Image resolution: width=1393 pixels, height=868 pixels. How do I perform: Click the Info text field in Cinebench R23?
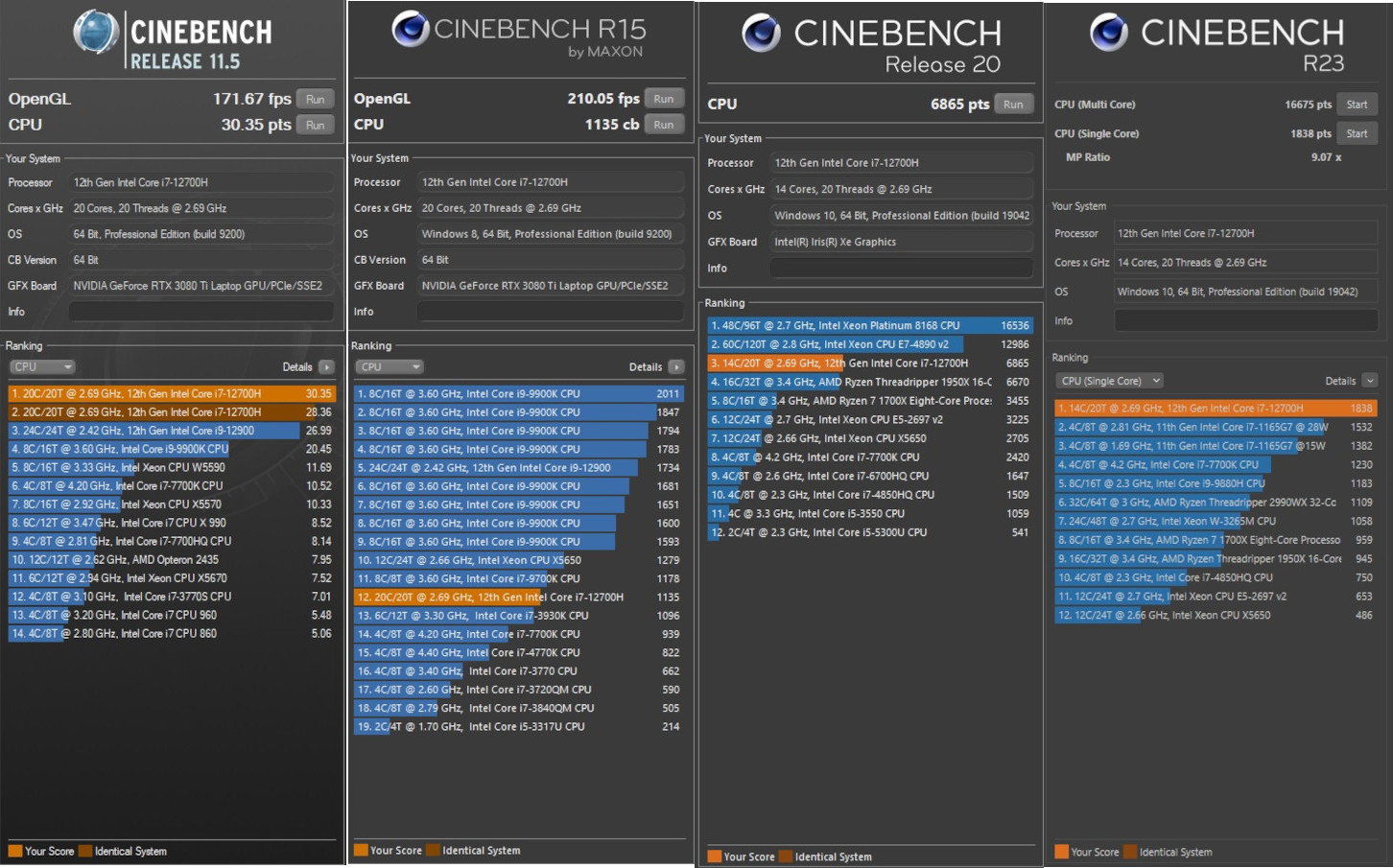coord(1245,321)
